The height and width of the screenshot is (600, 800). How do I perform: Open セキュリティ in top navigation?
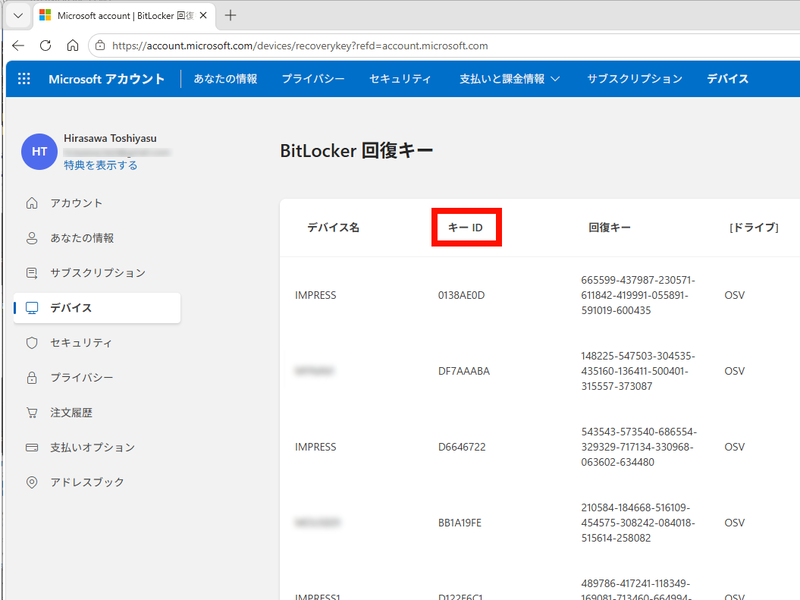pos(401,79)
